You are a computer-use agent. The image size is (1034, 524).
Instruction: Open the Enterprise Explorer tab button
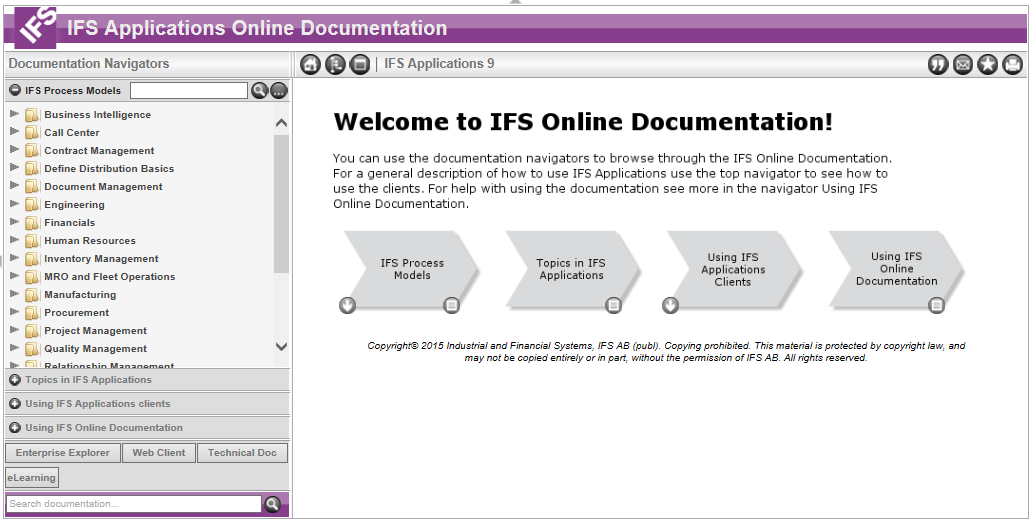click(x=63, y=453)
